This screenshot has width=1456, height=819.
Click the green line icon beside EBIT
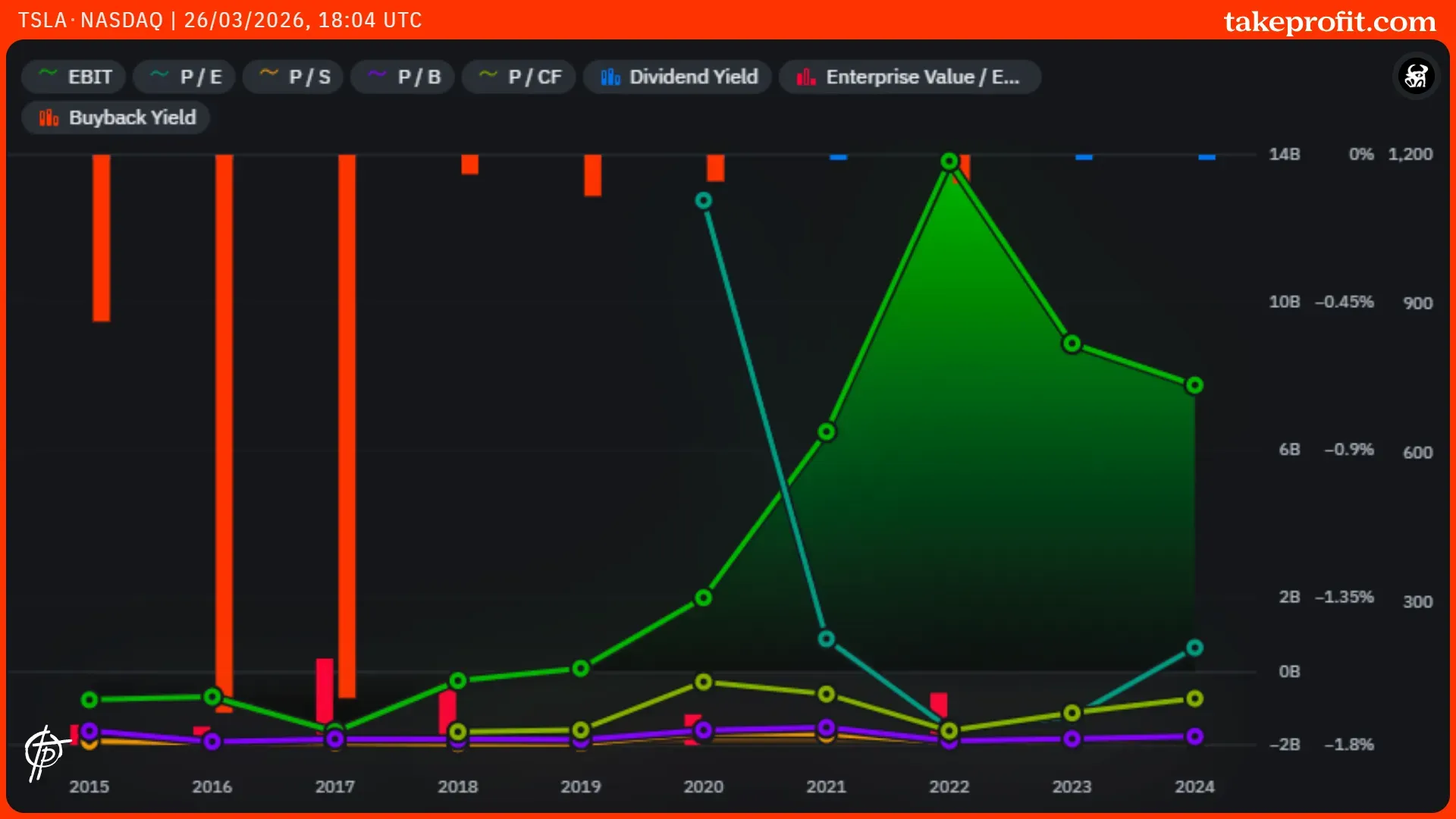[x=48, y=74]
